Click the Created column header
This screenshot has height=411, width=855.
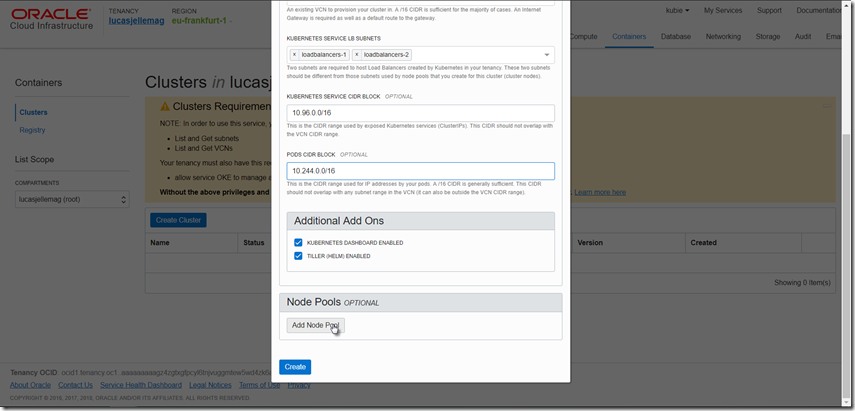(703, 243)
